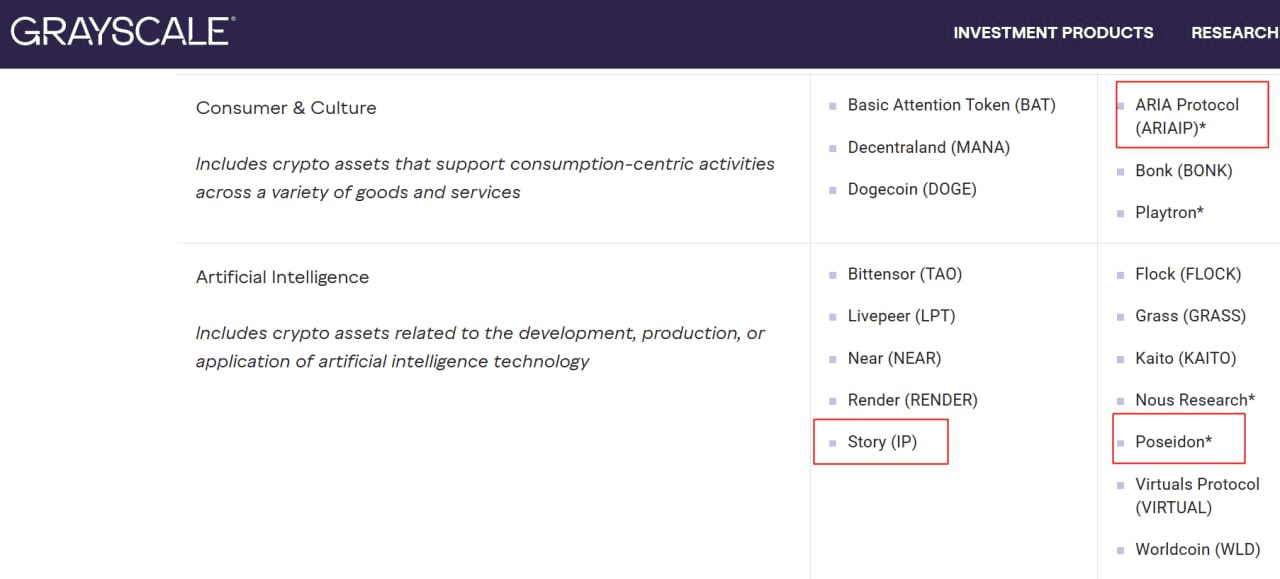This screenshot has height=579, width=1280.
Task: Click Bittensor (TAO) asset
Action: click(x=904, y=274)
